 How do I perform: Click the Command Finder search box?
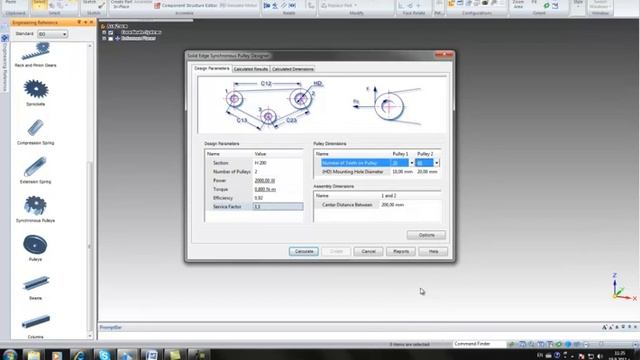(x=479, y=344)
